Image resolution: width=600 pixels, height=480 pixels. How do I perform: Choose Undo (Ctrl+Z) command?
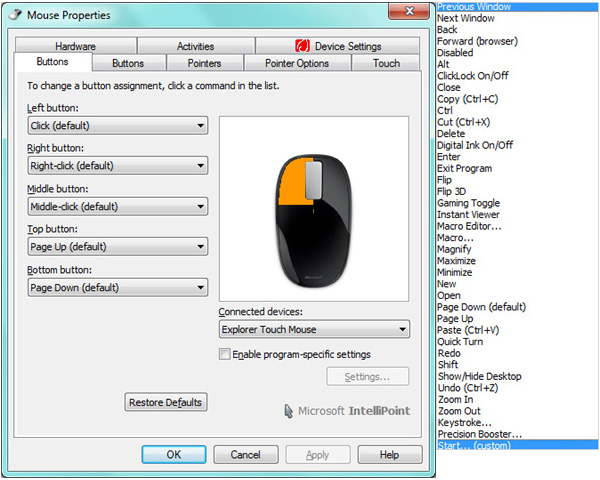point(517,388)
